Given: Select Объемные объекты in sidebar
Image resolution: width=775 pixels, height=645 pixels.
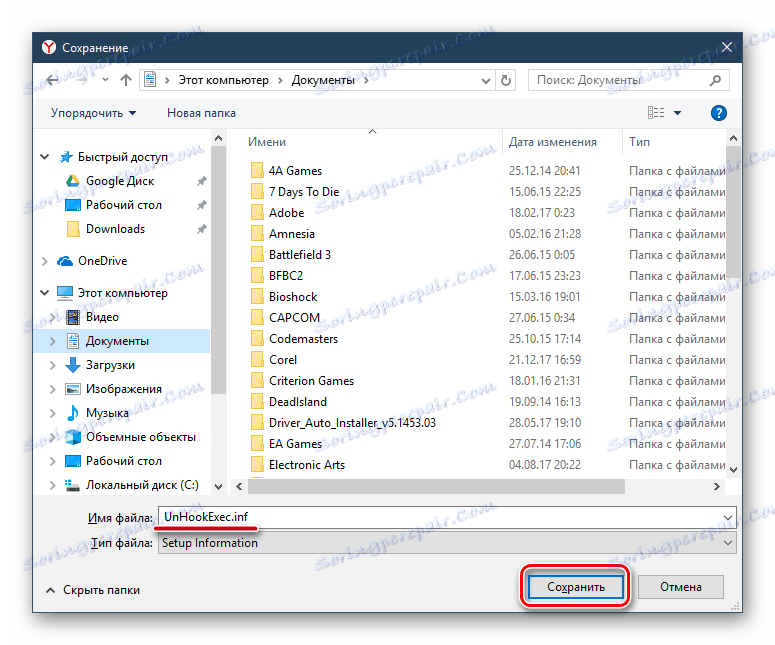Looking at the screenshot, I should 141,437.
